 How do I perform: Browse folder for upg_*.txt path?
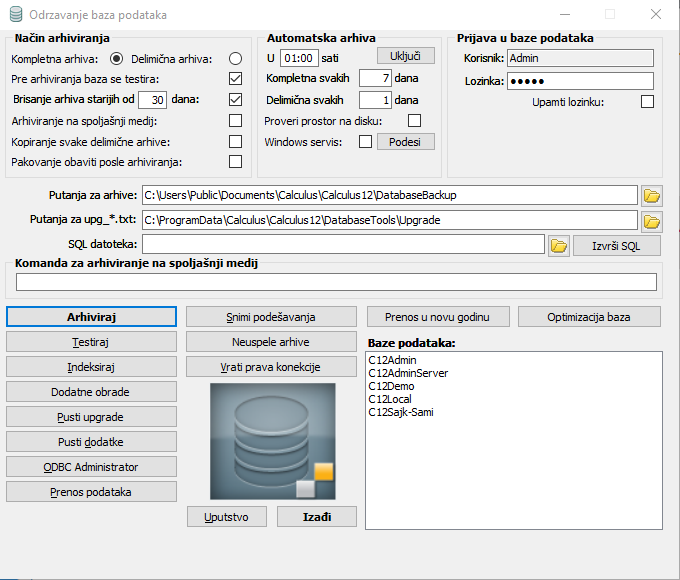click(x=651, y=220)
